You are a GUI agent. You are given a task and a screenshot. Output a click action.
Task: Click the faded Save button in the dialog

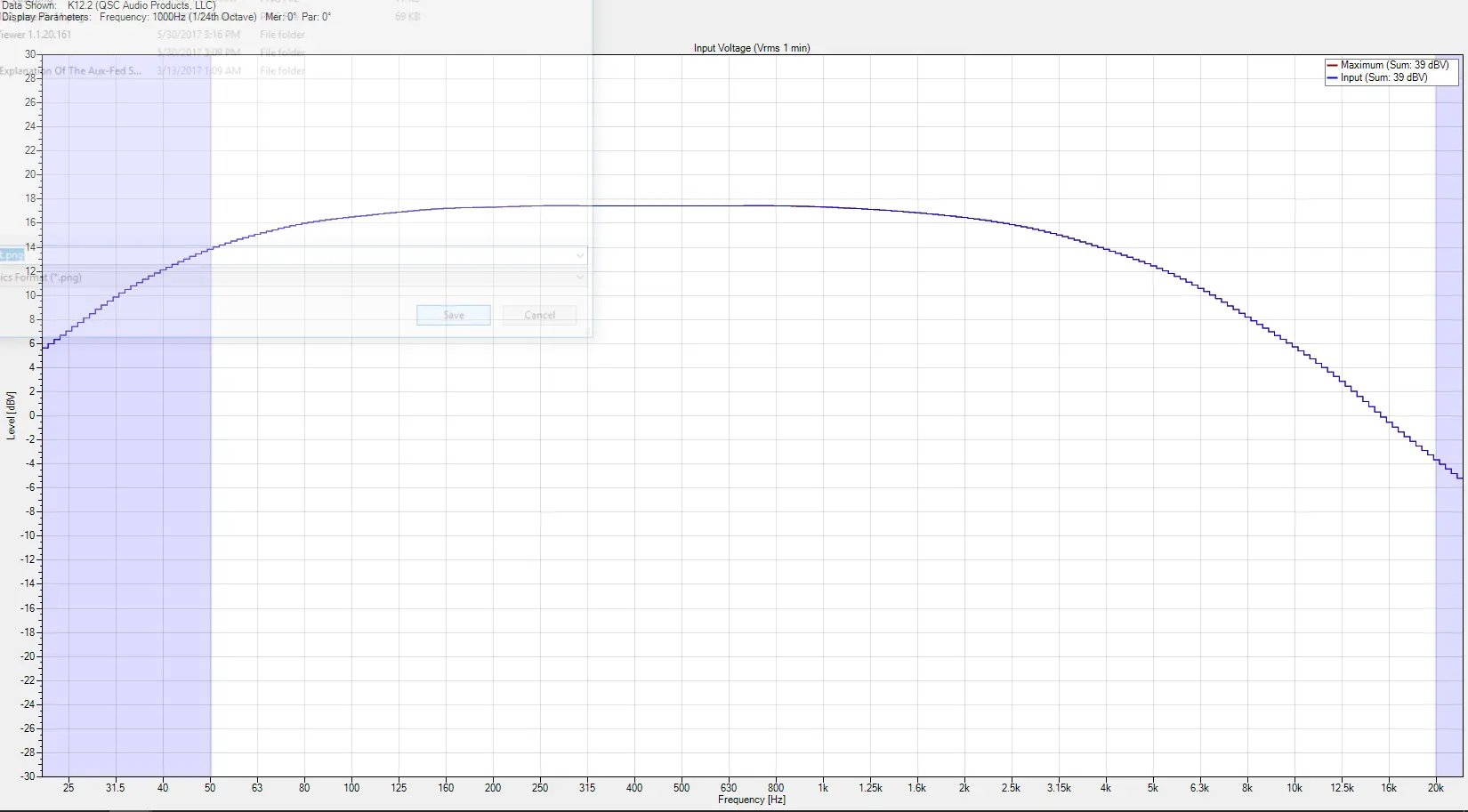click(x=454, y=315)
